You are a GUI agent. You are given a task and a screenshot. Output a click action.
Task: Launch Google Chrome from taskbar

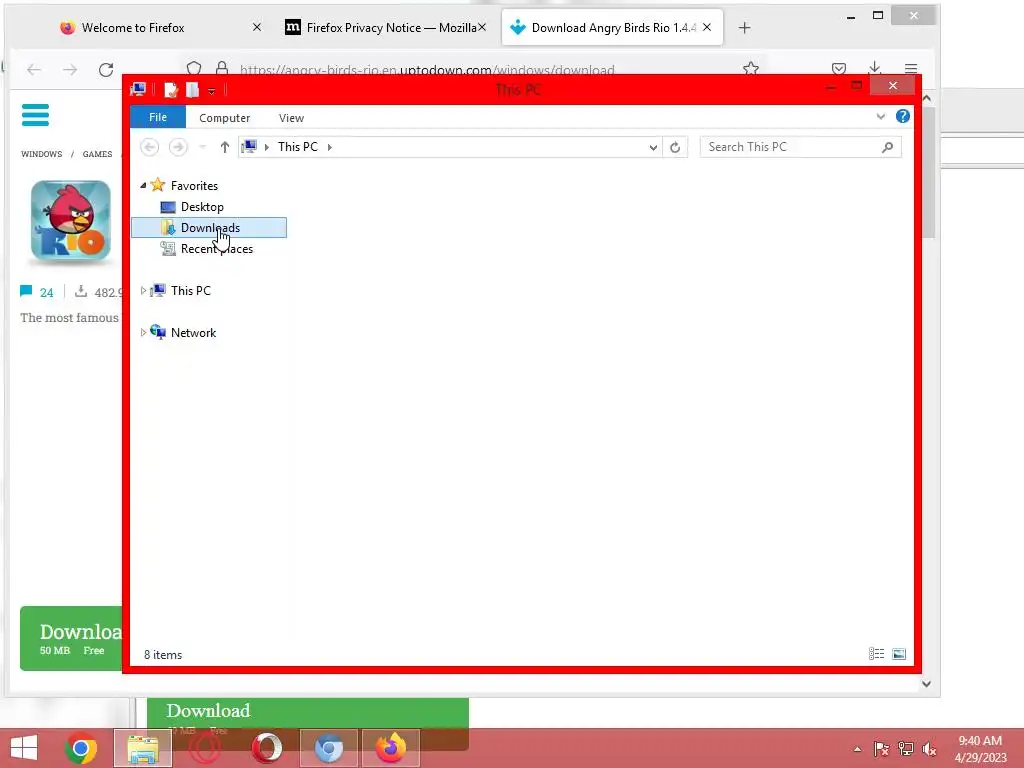point(81,748)
